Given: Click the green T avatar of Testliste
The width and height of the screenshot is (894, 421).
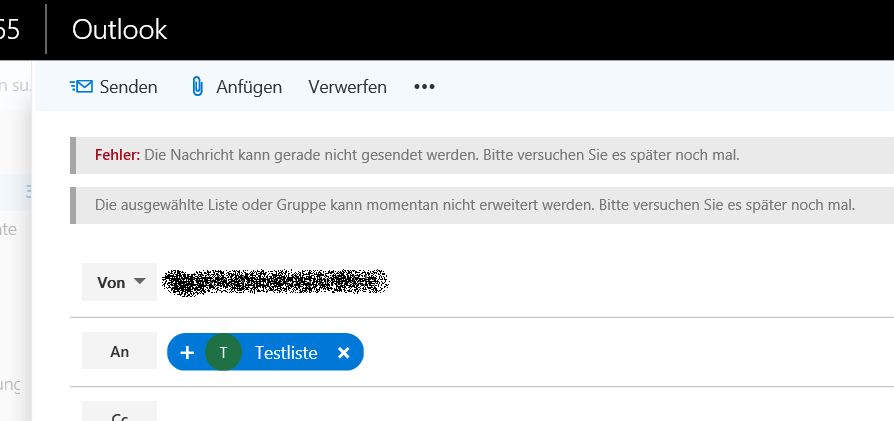Looking at the screenshot, I should point(224,353).
